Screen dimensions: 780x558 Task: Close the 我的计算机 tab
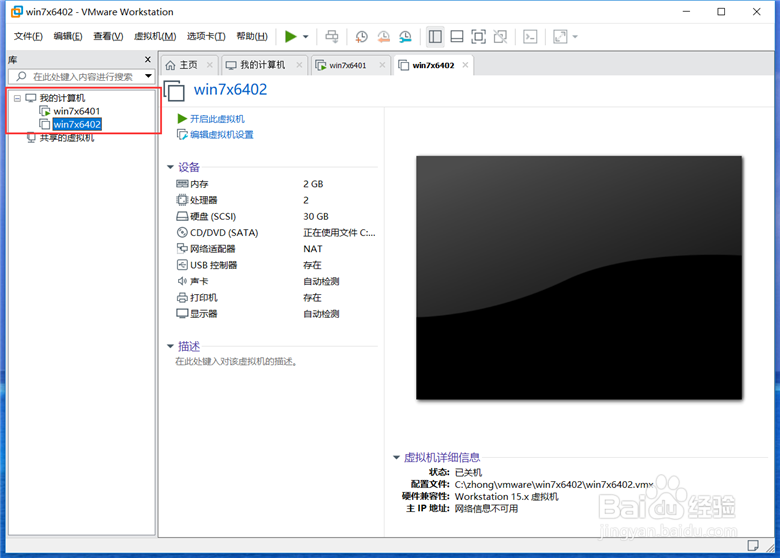point(299,65)
